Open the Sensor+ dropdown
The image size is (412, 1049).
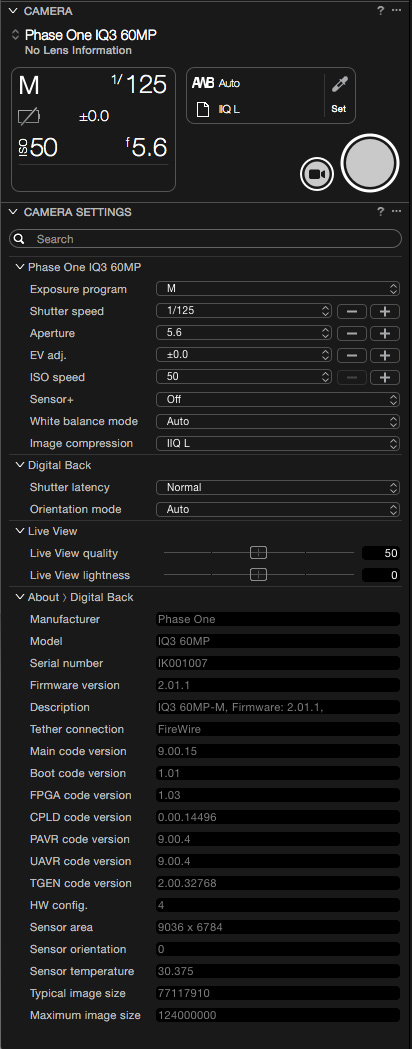(278, 399)
